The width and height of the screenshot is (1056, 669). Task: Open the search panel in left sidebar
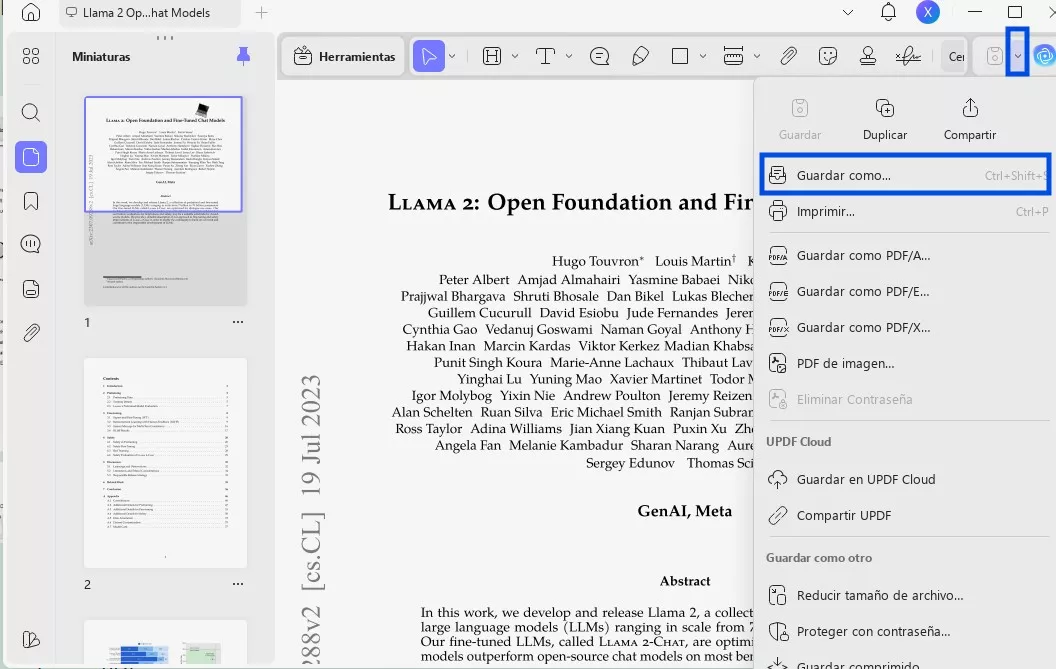(x=31, y=113)
